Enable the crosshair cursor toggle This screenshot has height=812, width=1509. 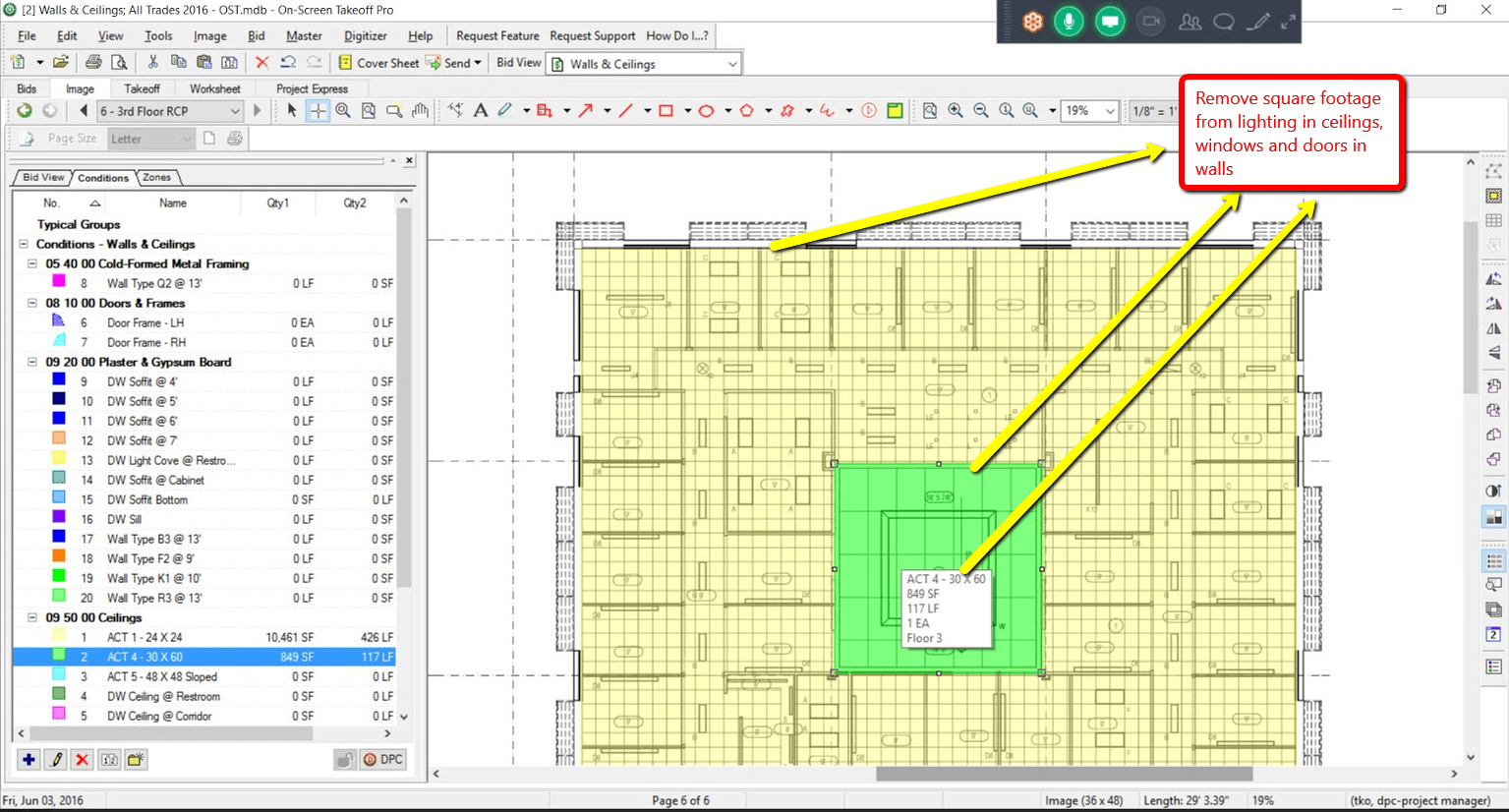(317, 111)
